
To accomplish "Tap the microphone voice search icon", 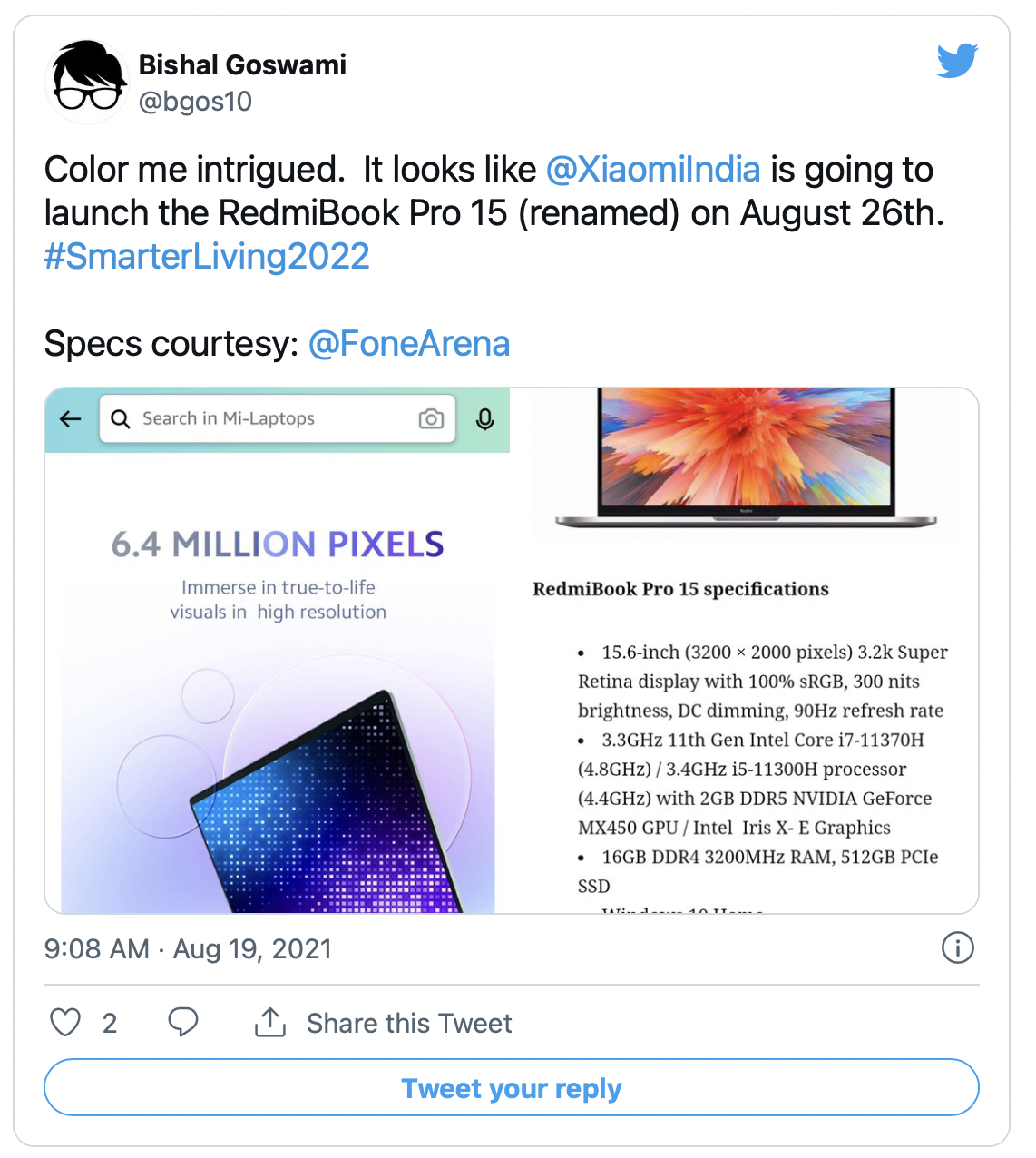I will 485,418.
